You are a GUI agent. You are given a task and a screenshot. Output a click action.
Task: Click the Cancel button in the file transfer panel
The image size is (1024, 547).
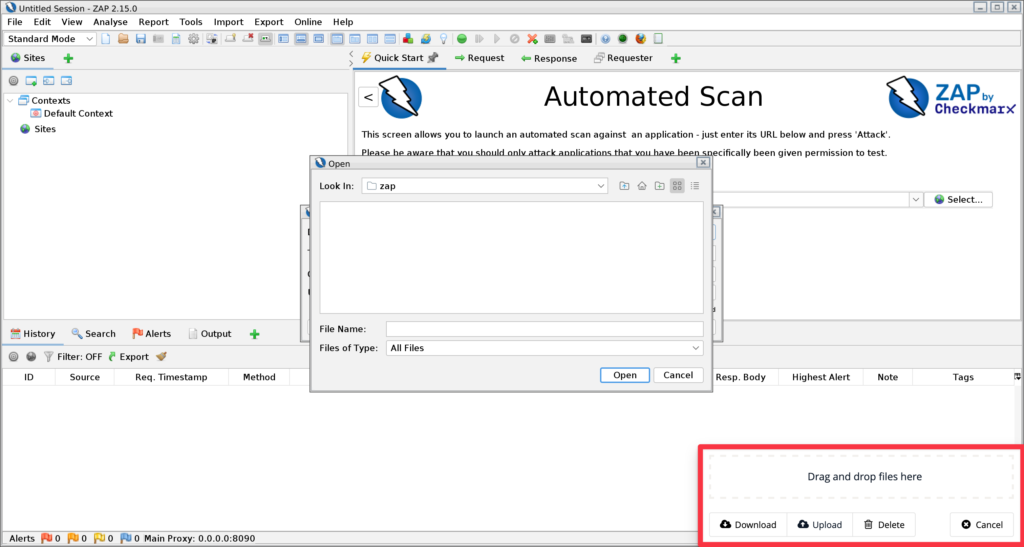[x=982, y=525]
